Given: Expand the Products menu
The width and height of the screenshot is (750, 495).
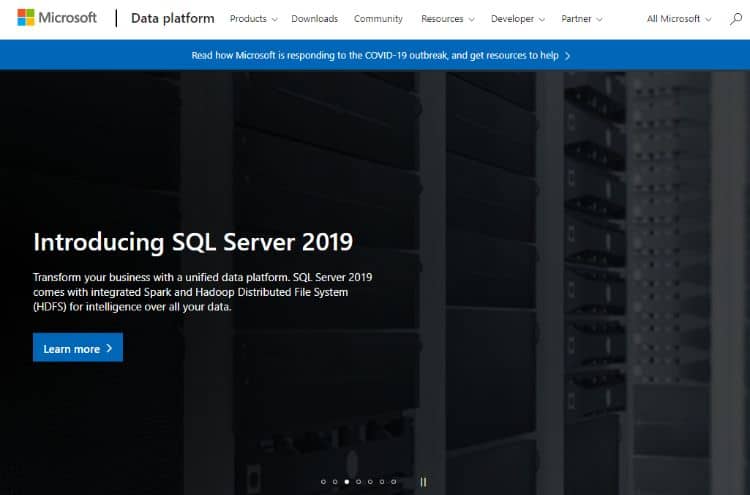Looking at the screenshot, I should [254, 19].
